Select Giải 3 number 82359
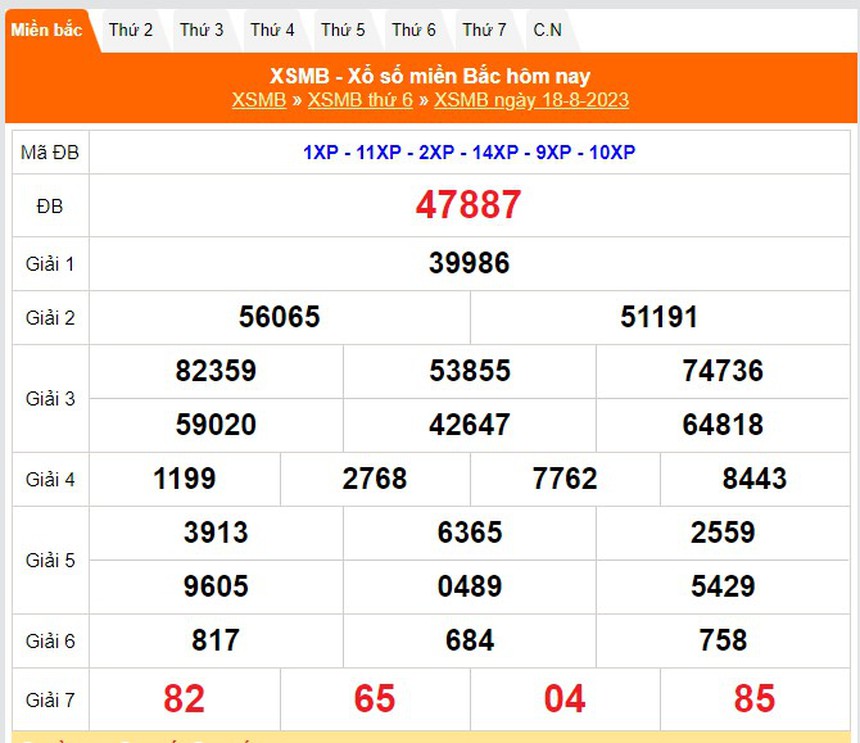The height and width of the screenshot is (743, 860). pyautogui.click(x=216, y=371)
